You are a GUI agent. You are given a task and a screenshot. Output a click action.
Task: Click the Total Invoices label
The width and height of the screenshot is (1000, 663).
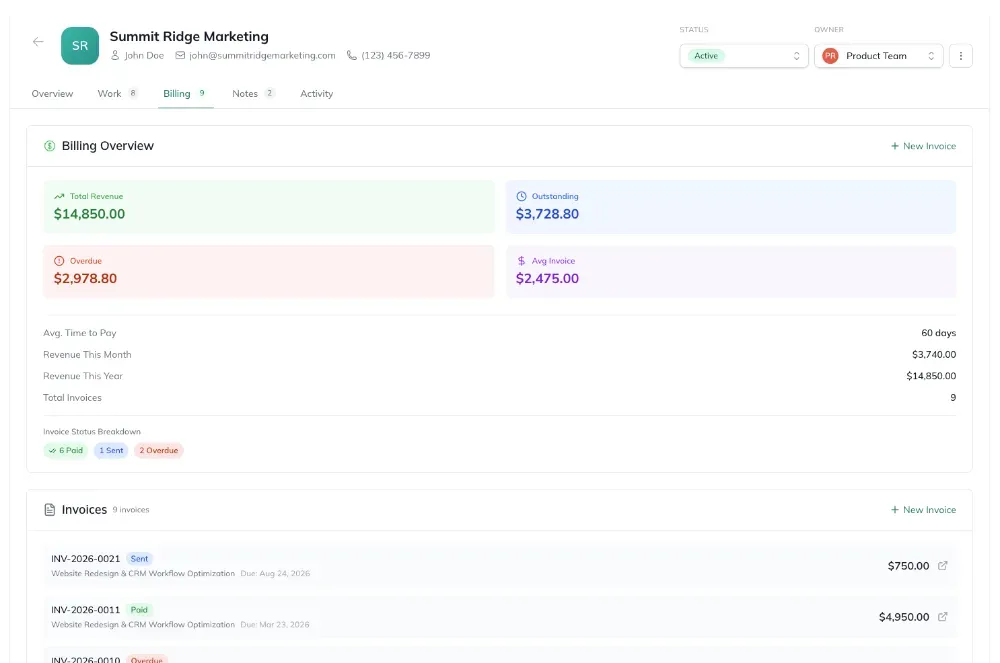72,398
